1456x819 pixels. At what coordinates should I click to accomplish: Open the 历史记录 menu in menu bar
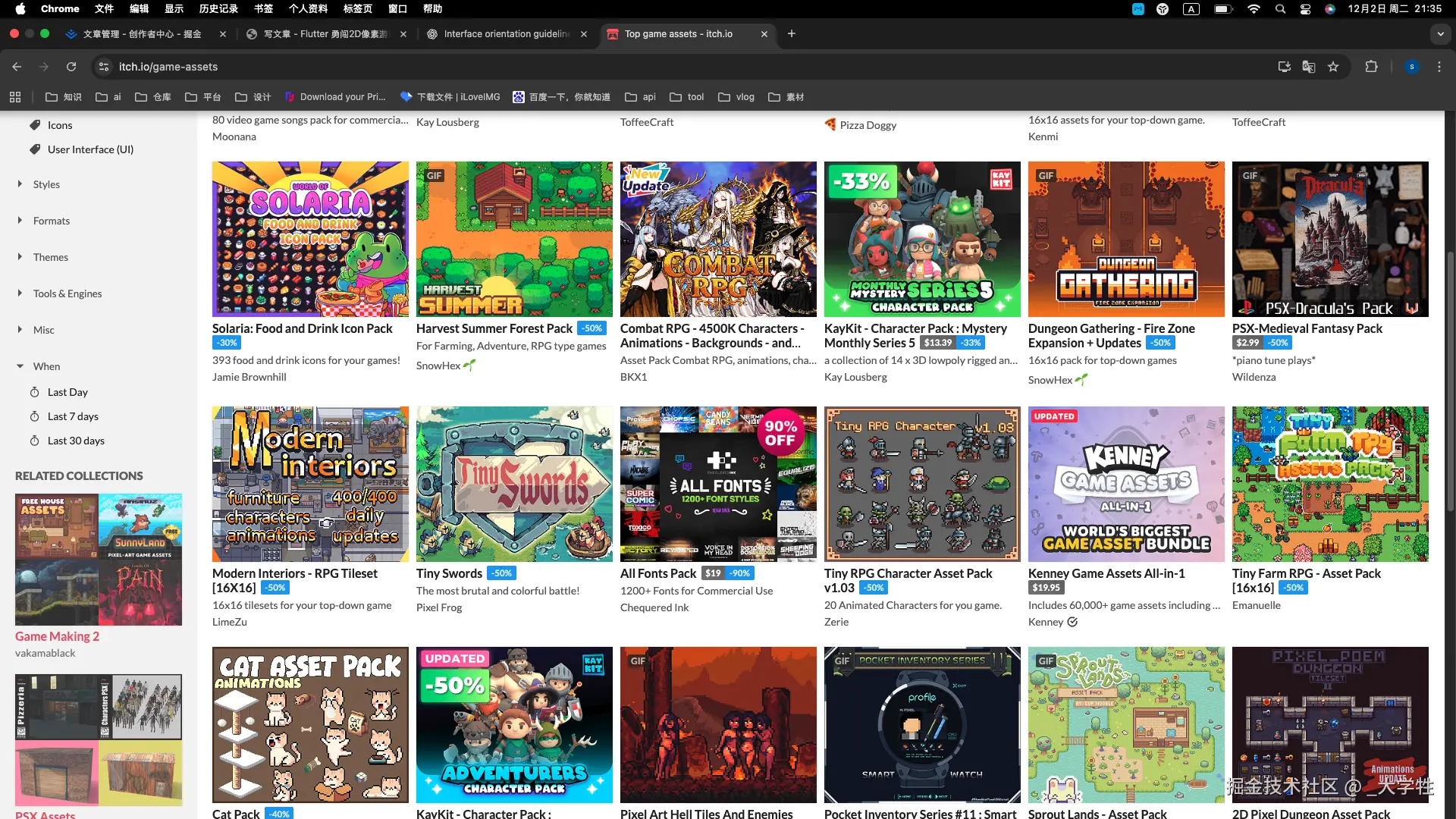point(218,9)
